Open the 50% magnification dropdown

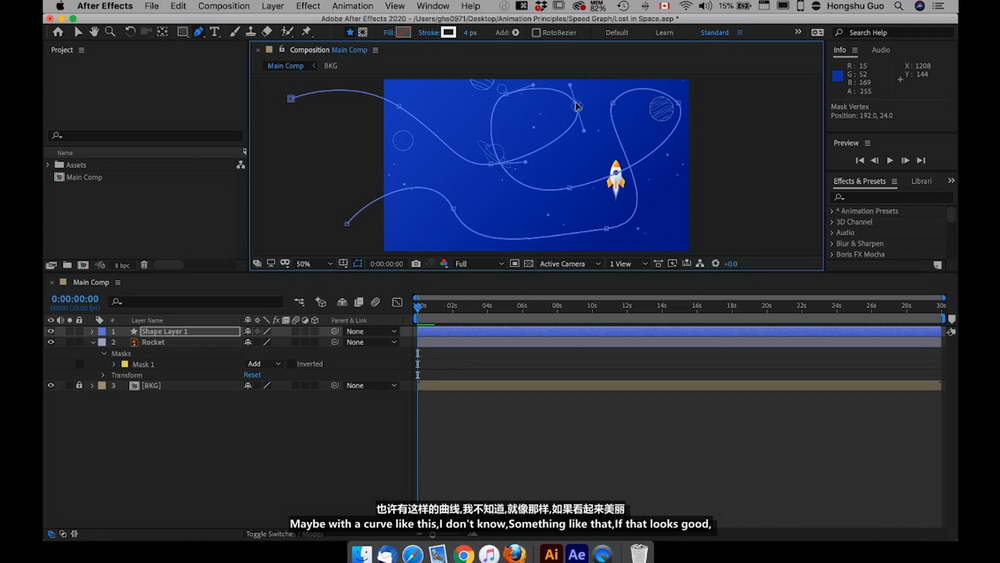(x=314, y=263)
